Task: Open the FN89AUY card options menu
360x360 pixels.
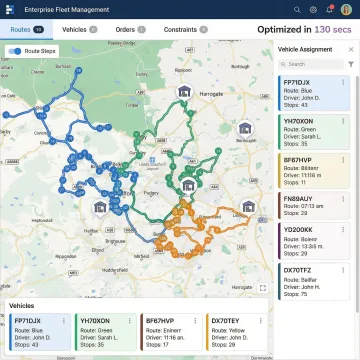Action: (343, 199)
